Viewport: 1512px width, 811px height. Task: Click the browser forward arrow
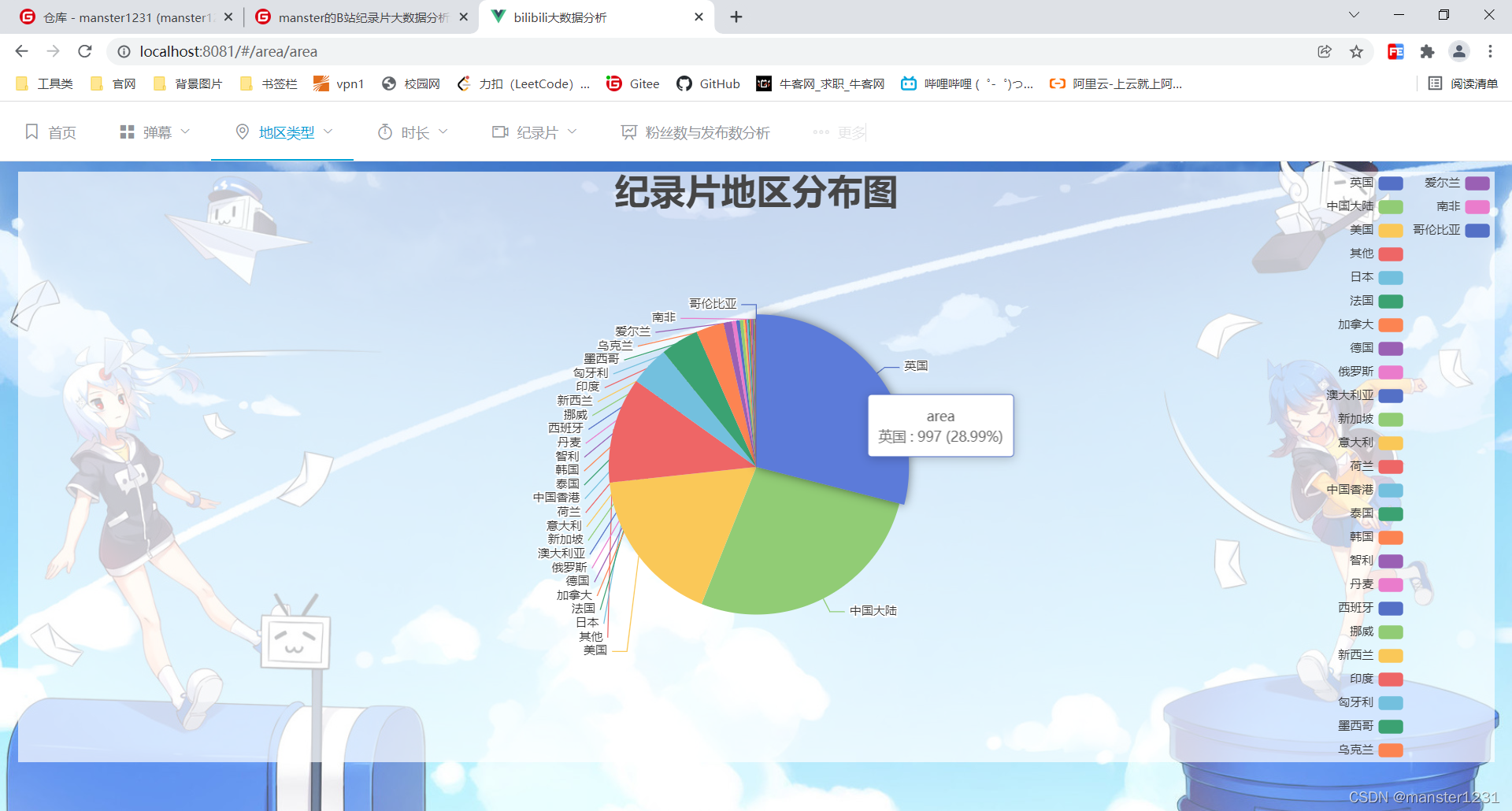(x=53, y=51)
